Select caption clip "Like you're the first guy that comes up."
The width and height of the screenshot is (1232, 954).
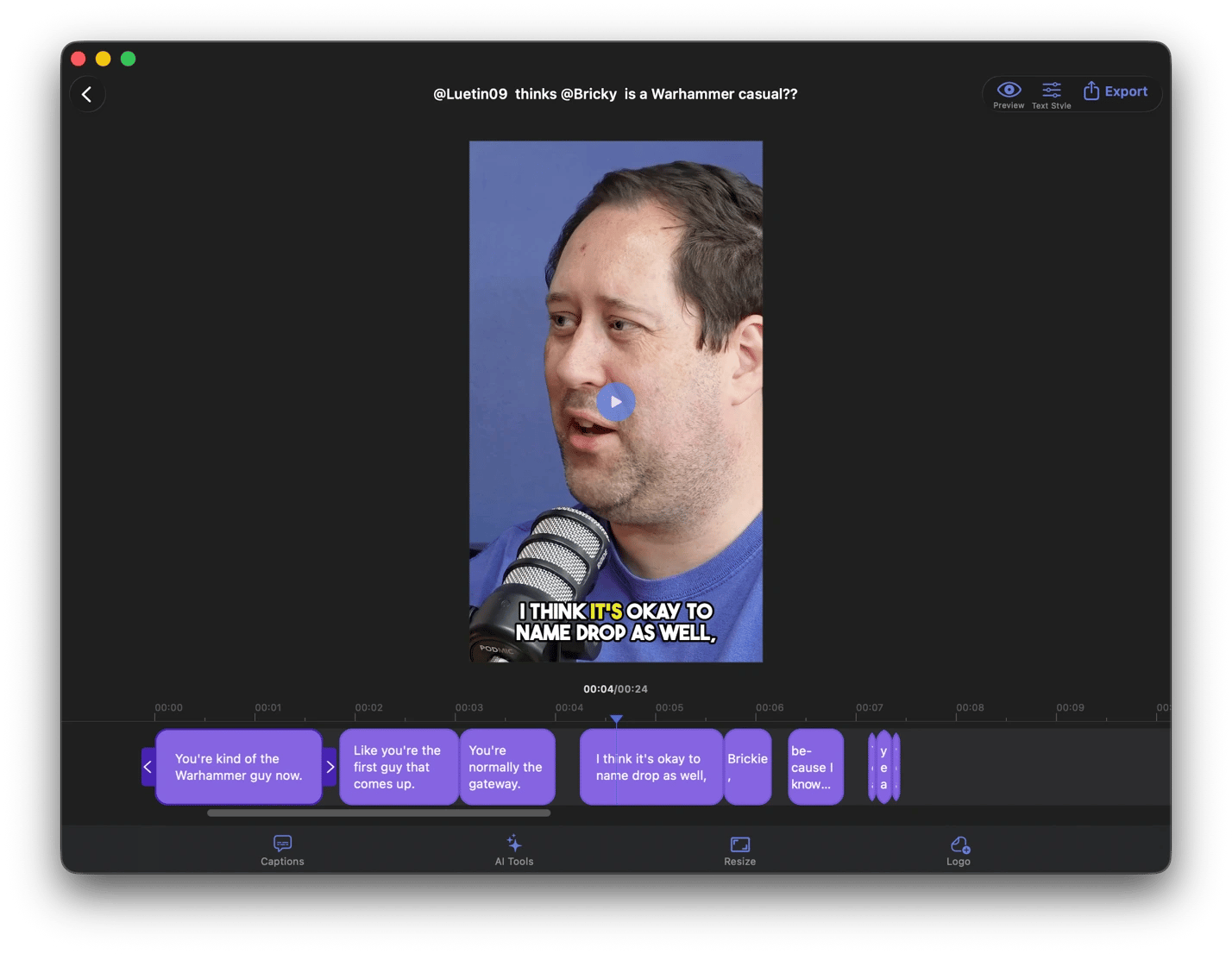coord(399,767)
